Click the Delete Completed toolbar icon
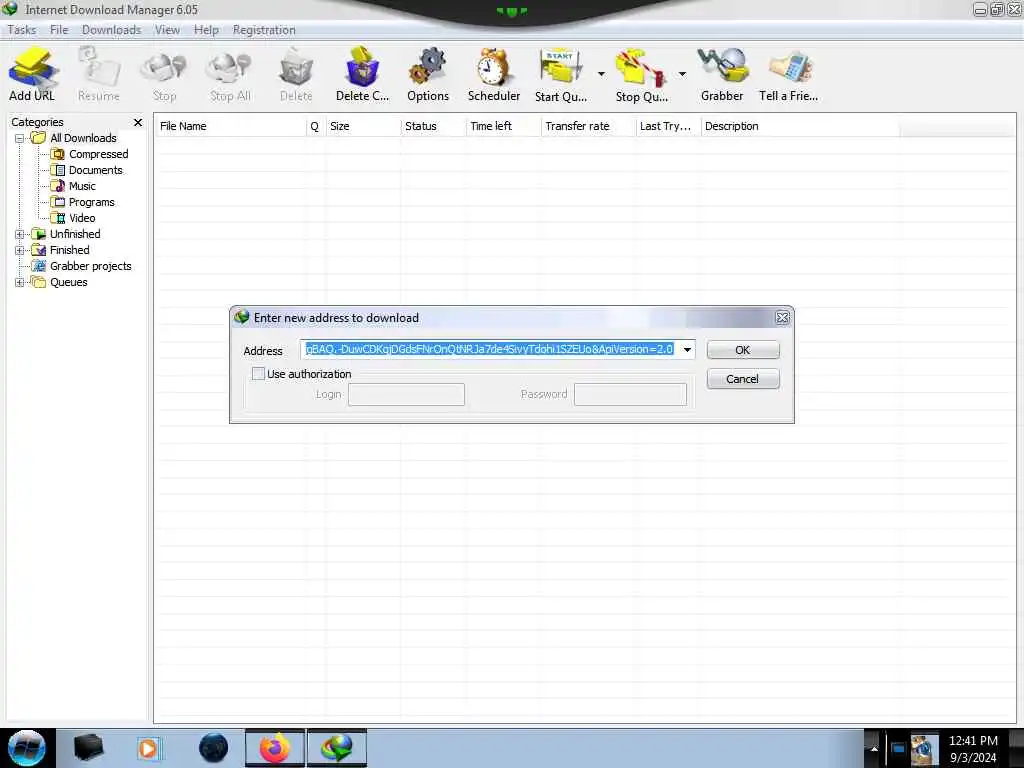 [362, 74]
